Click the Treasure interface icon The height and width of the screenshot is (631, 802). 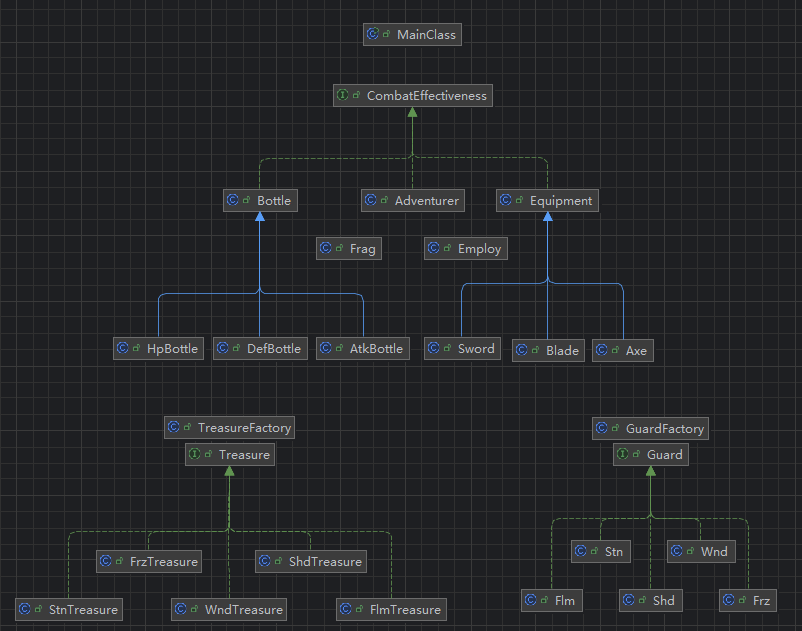(195, 455)
